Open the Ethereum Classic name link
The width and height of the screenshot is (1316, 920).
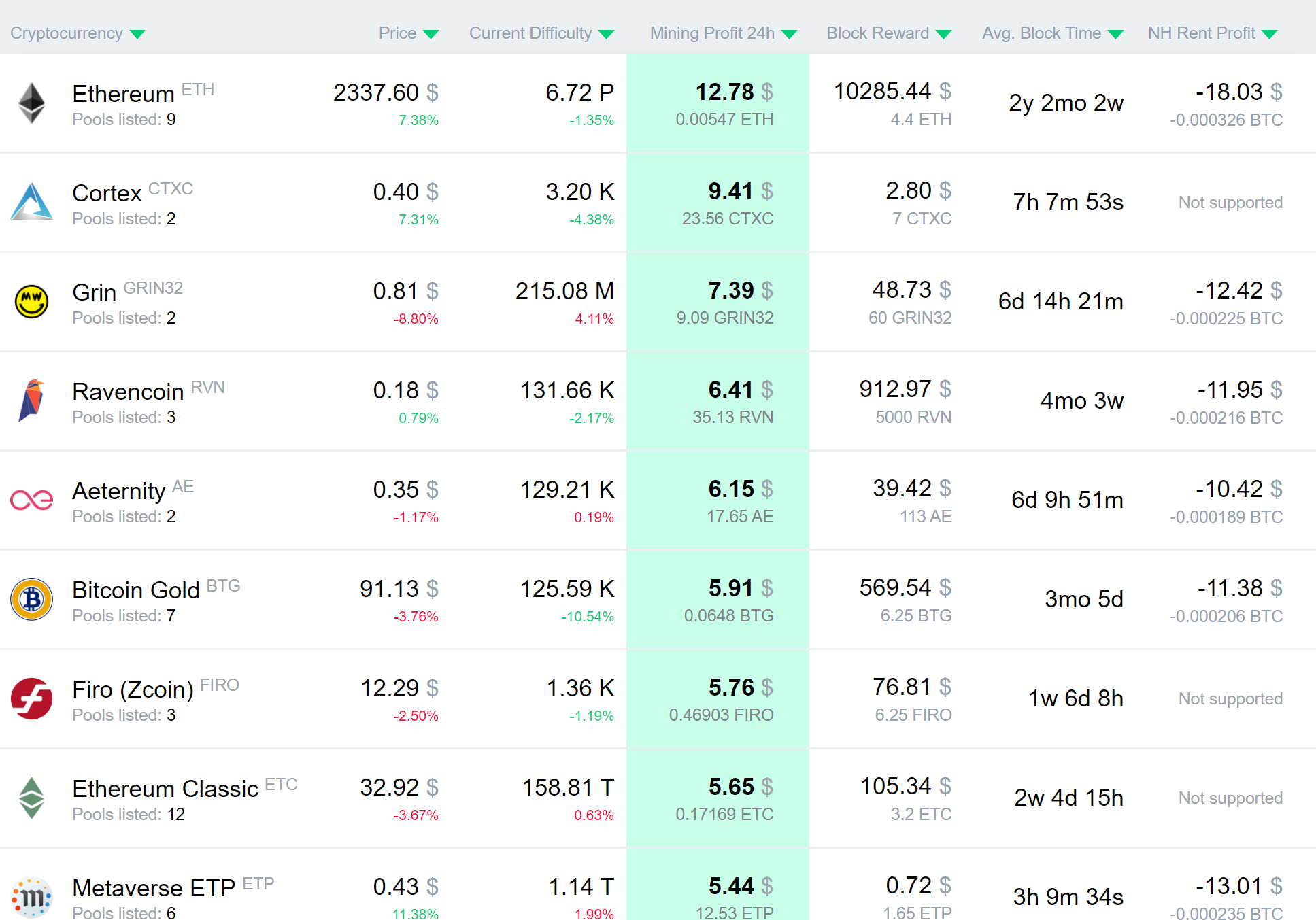point(165,789)
